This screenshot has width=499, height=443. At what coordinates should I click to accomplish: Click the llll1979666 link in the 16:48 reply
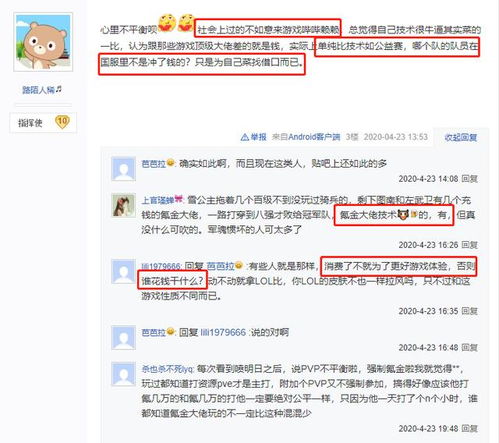(223, 332)
